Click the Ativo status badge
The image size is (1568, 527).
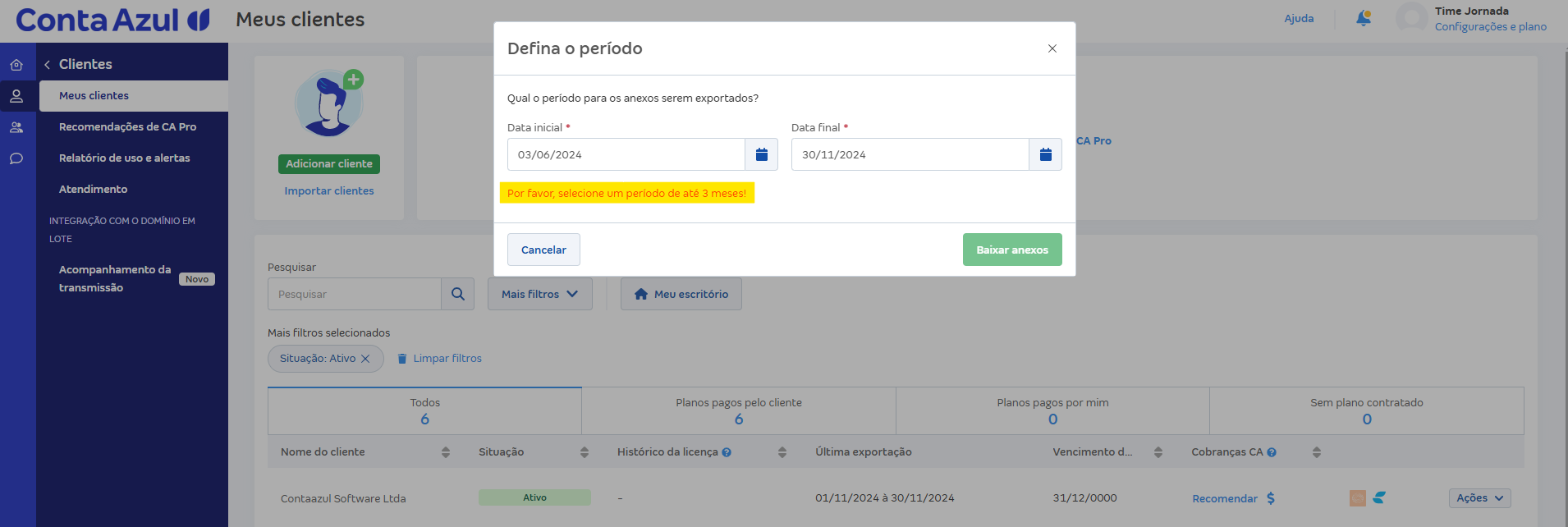[534, 497]
